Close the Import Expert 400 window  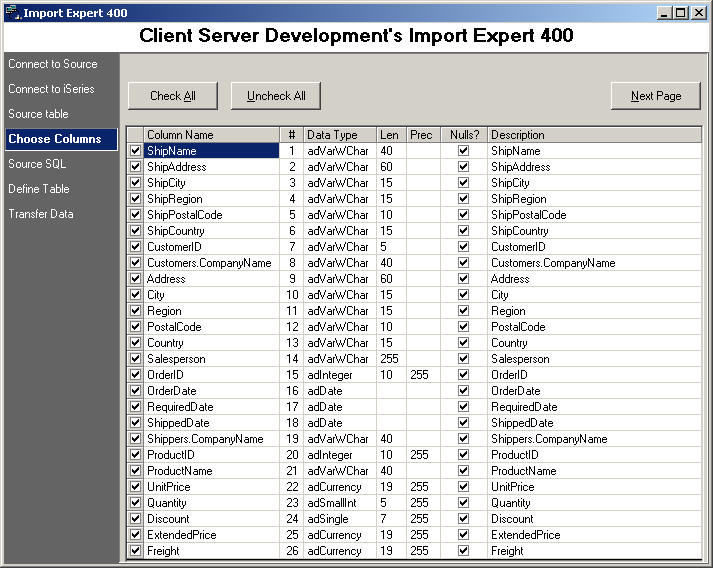698,13
